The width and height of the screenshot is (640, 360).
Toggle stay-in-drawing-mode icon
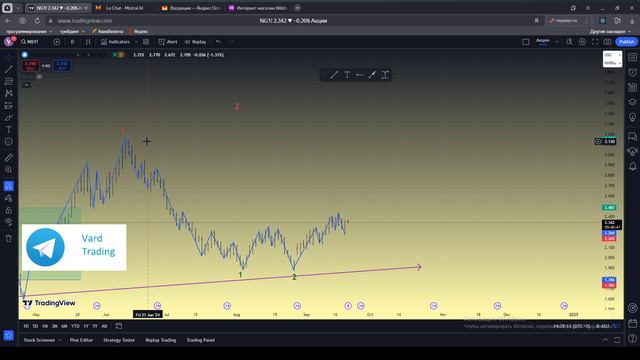[x=9, y=198]
